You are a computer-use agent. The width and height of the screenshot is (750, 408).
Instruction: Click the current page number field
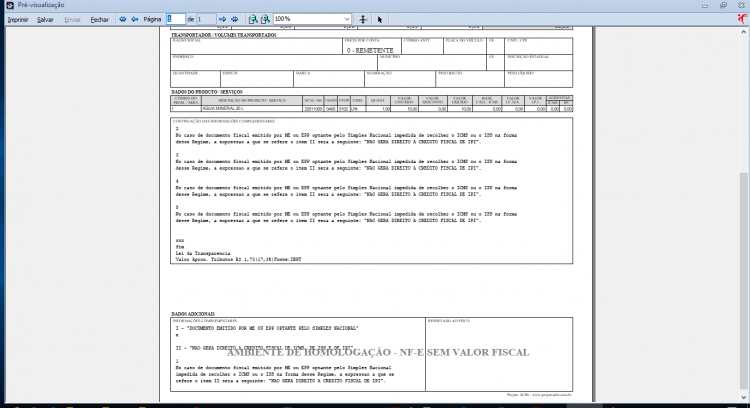click(176, 19)
